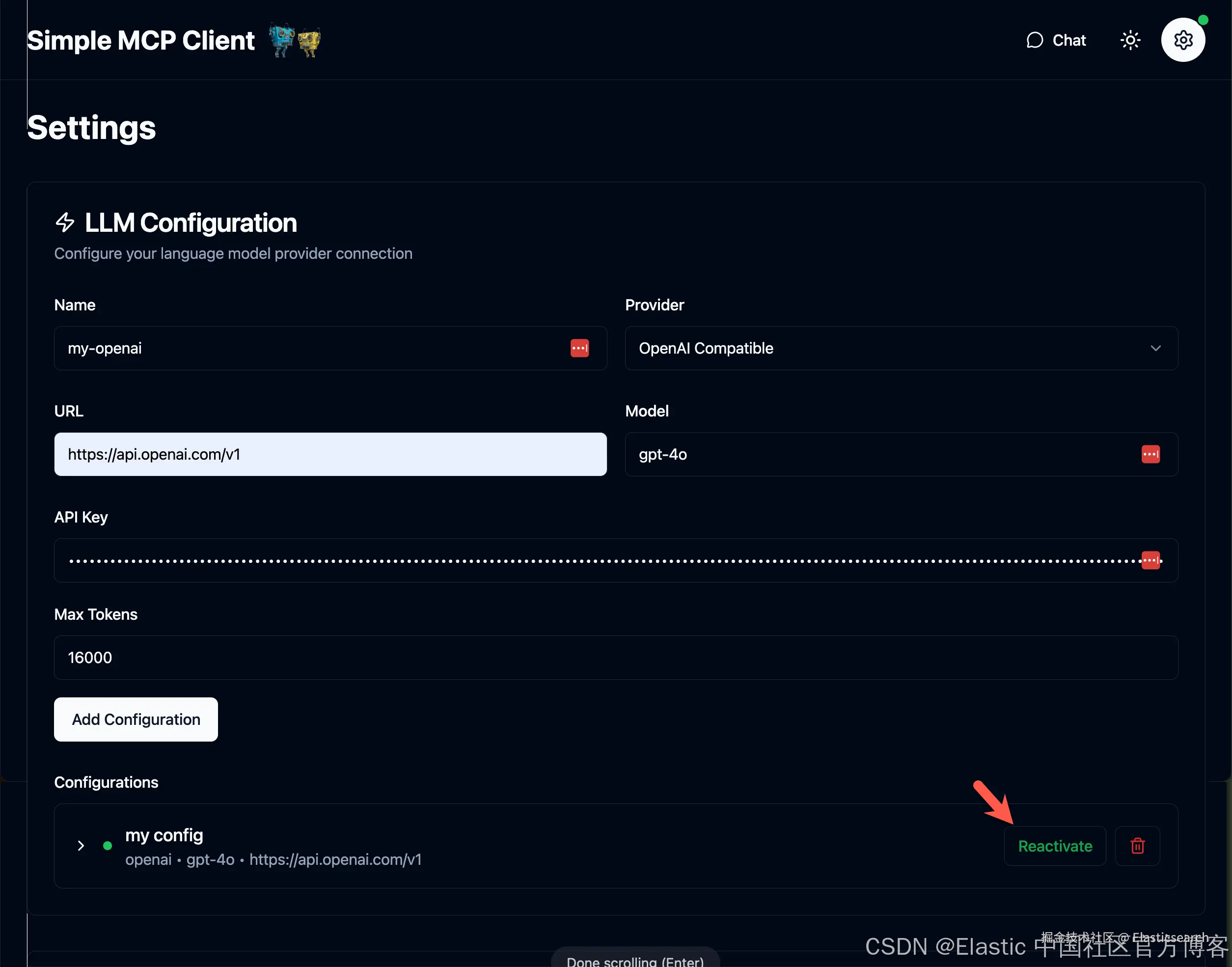Click password manager icon in API Key field
The width and height of the screenshot is (1232, 967).
(1150, 560)
